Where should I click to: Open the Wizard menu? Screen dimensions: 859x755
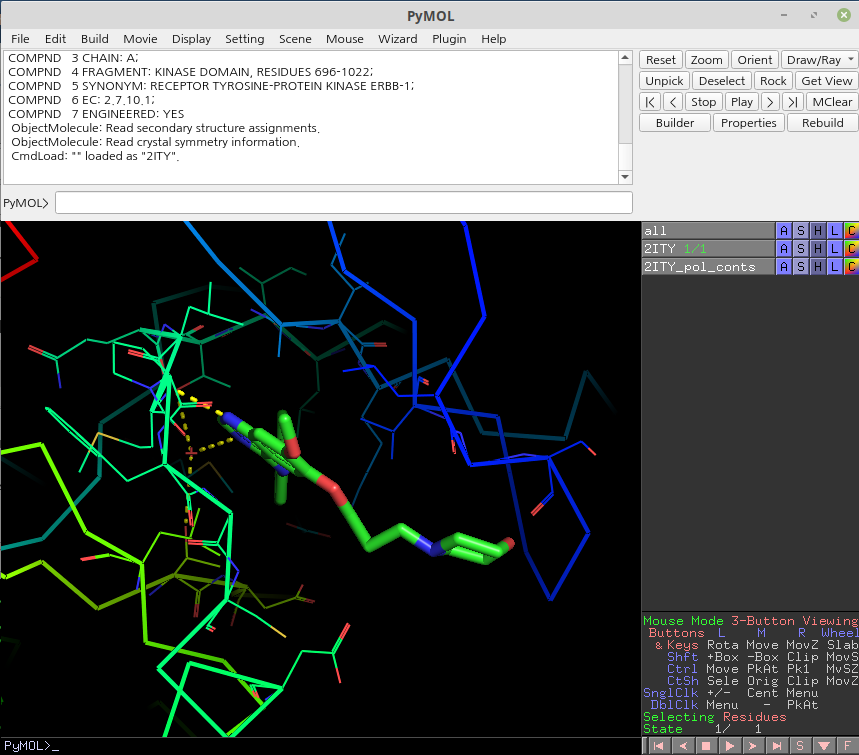397,39
